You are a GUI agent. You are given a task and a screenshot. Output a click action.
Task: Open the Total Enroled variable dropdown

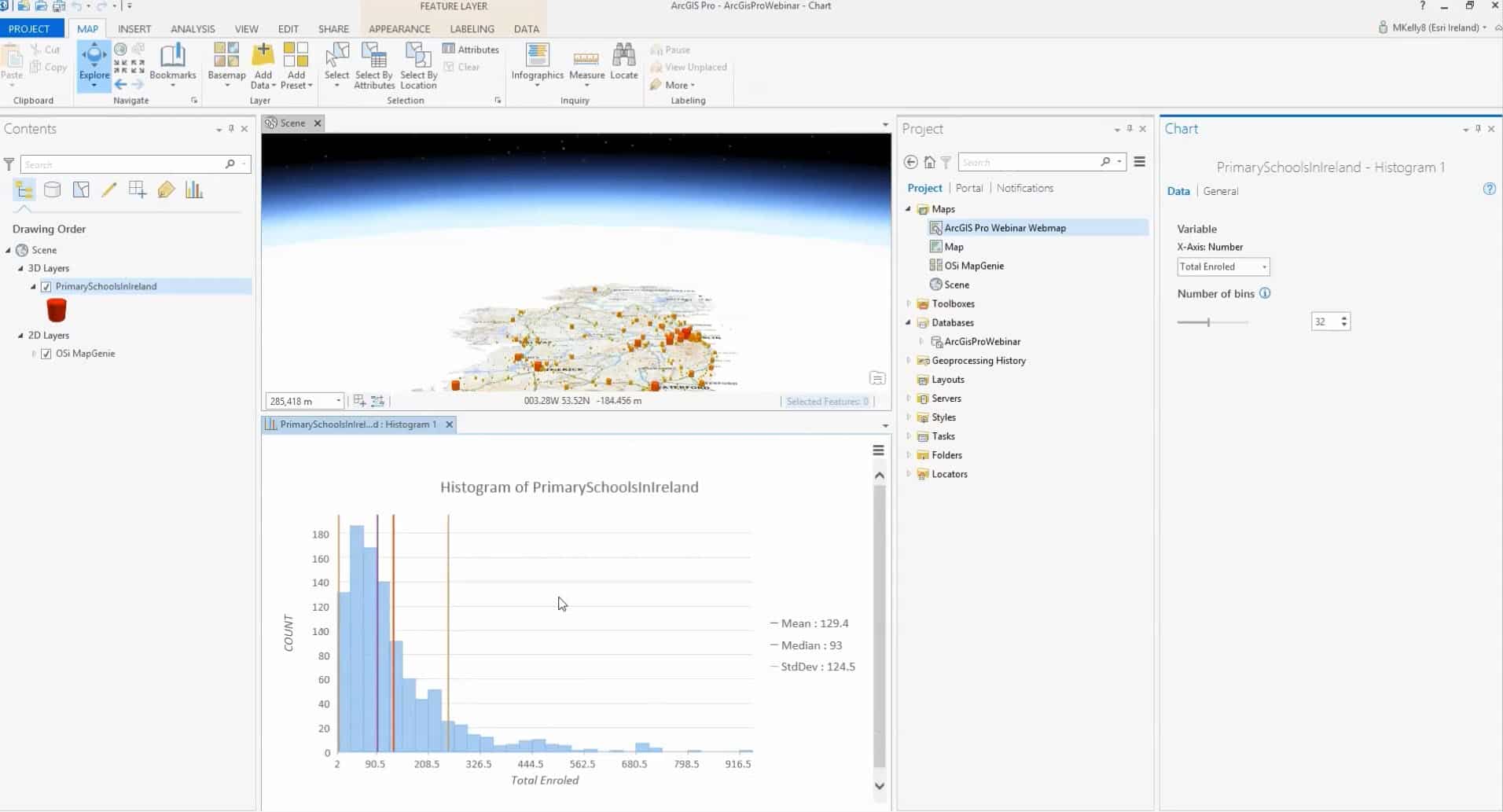coord(1222,266)
